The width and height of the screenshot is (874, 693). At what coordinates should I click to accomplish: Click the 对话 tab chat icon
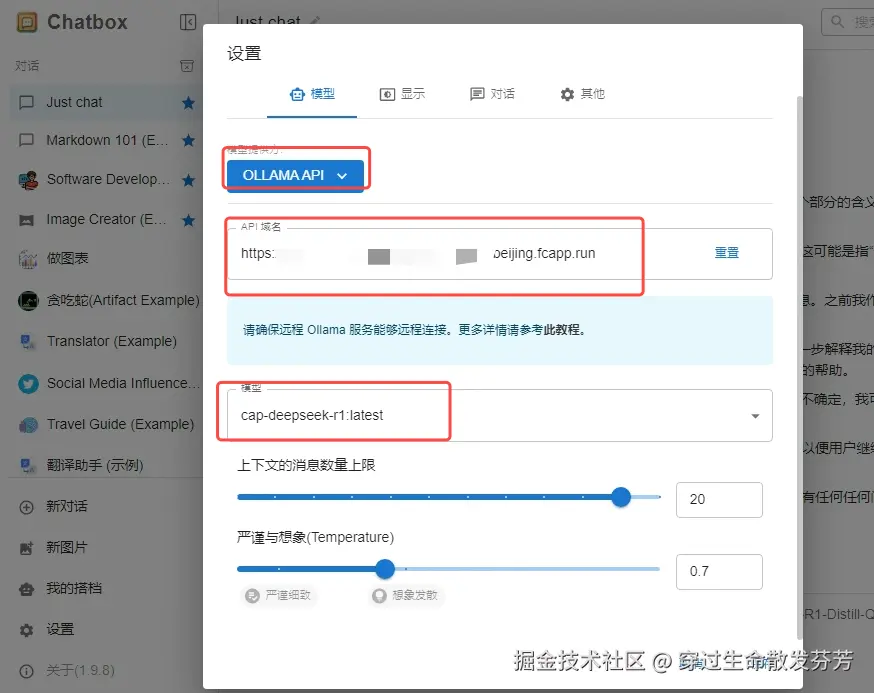click(477, 94)
